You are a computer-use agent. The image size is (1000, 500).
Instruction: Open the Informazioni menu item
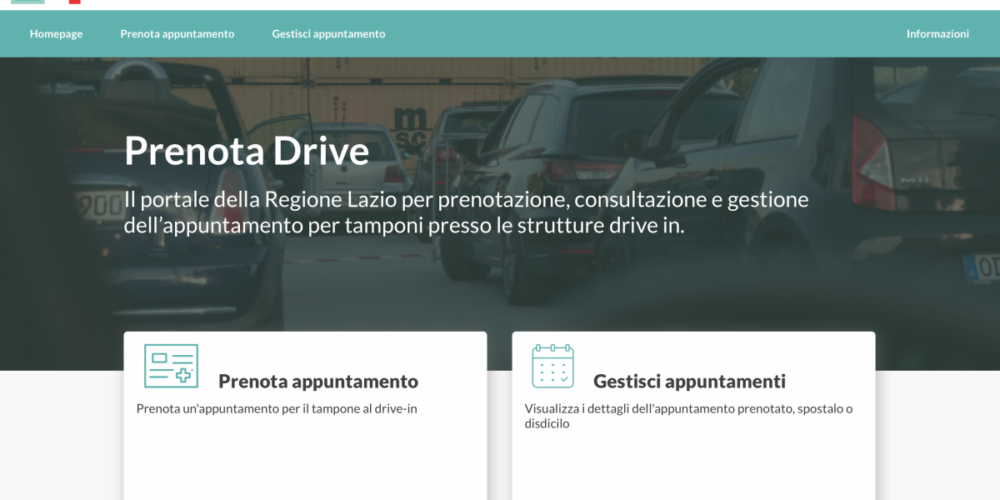pyautogui.click(x=938, y=34)
